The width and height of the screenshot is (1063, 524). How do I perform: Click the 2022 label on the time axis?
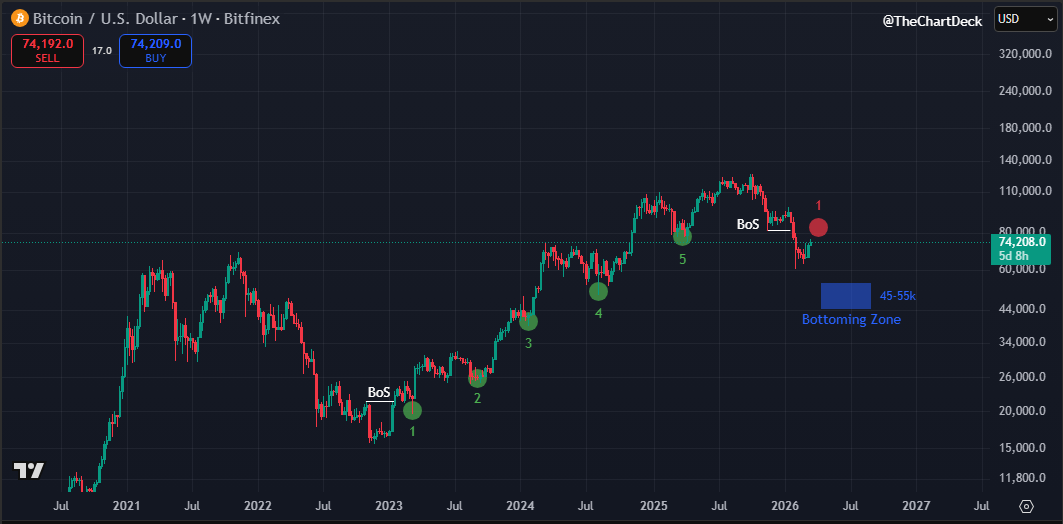(x=258, y=506)
